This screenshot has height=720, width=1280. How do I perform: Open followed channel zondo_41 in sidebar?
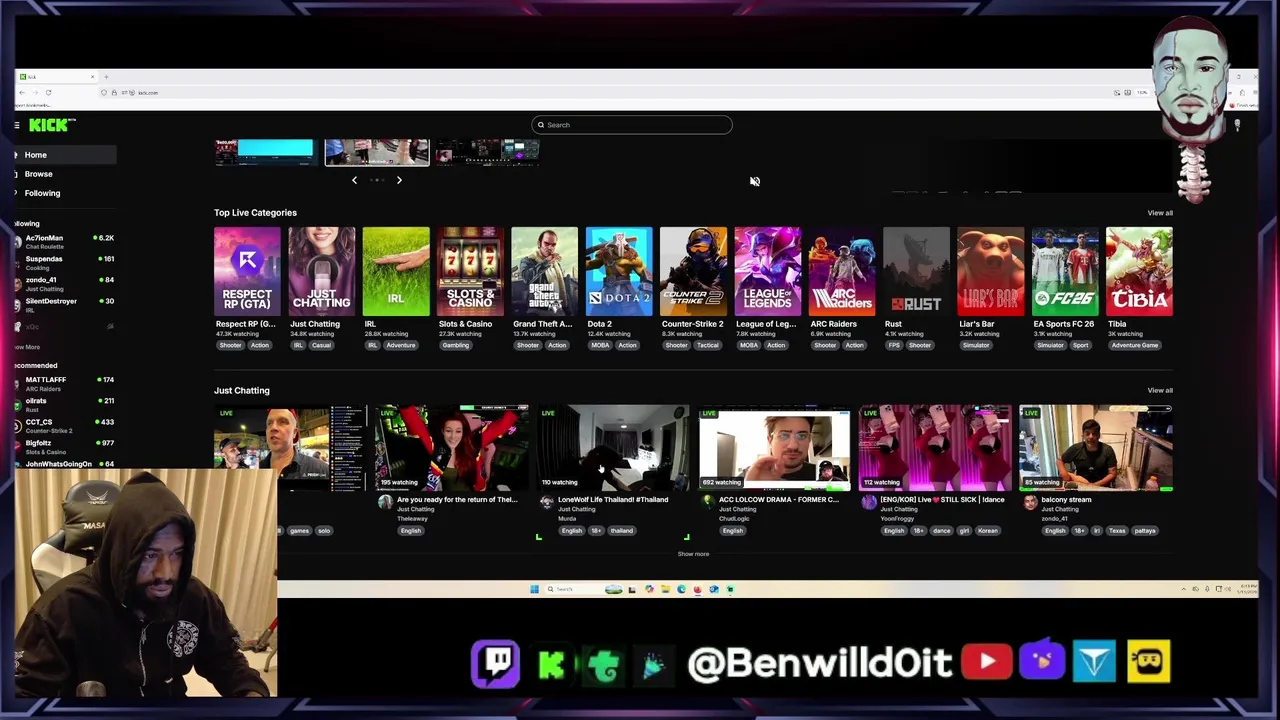pyautogui.click(x=65, y=283)
